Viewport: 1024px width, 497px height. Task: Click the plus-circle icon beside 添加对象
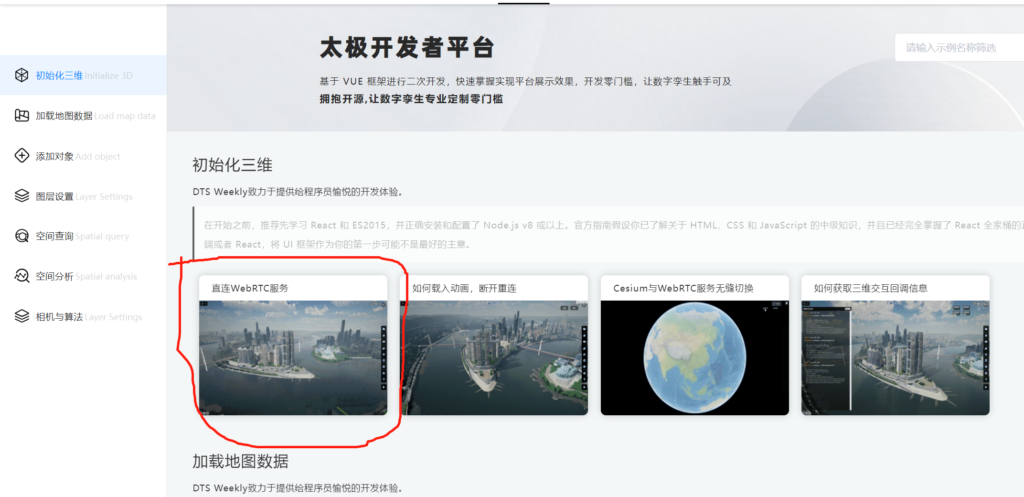(x=22, y=156)
